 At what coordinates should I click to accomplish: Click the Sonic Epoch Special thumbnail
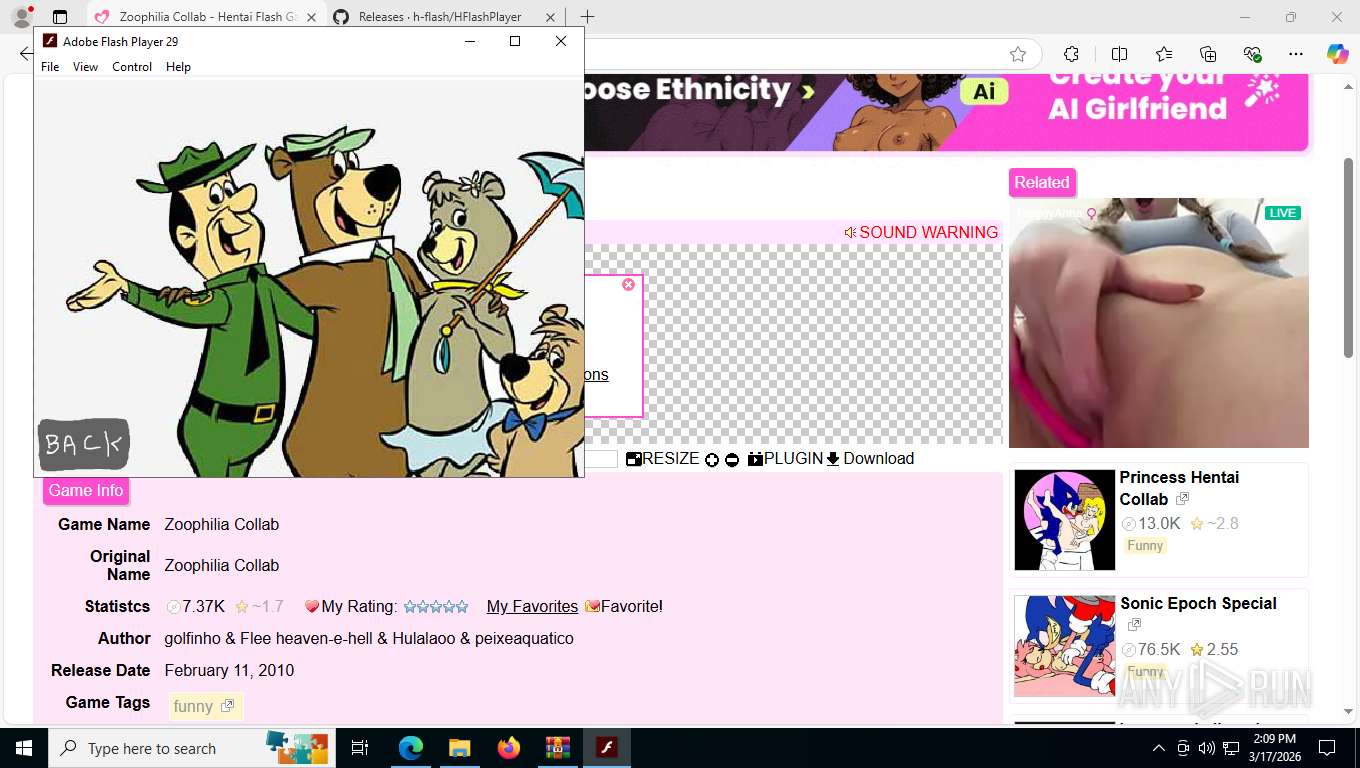[1064, 646]
